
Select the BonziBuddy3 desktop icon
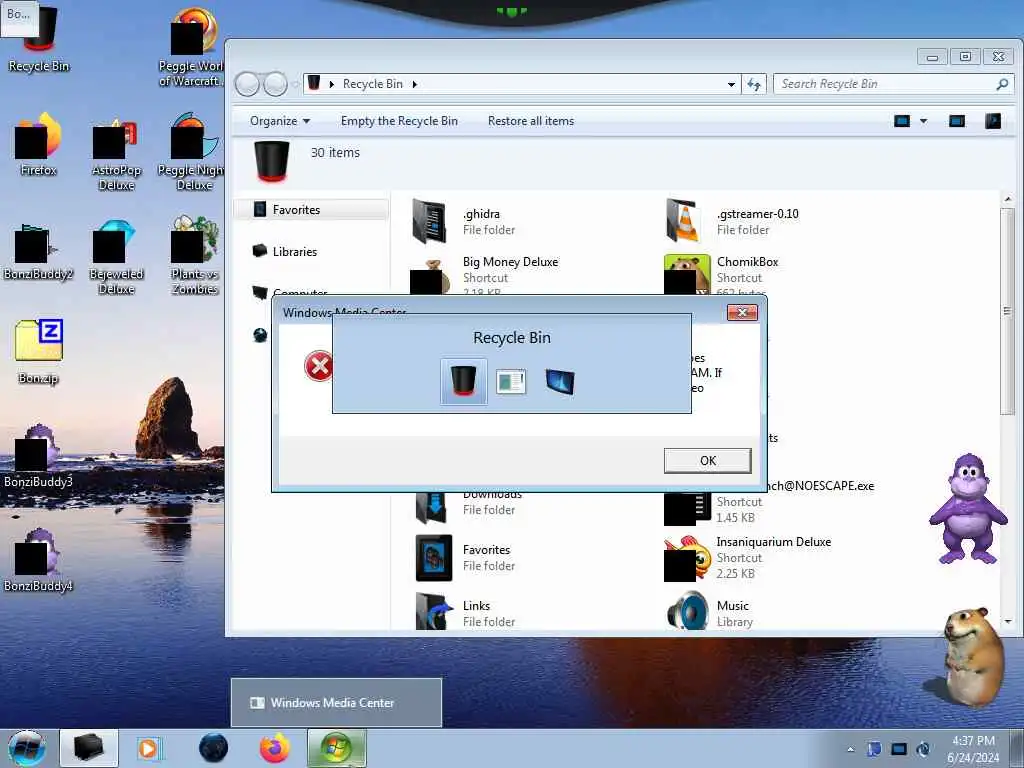pyautogui.click(x=39, y=456)
